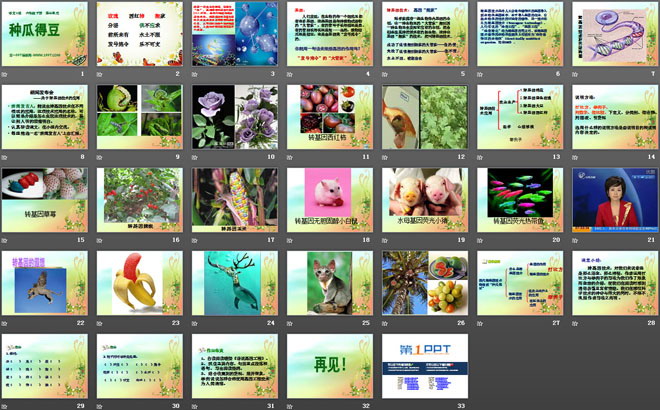Select slide 27 with the outline diagram

point(520,283)
